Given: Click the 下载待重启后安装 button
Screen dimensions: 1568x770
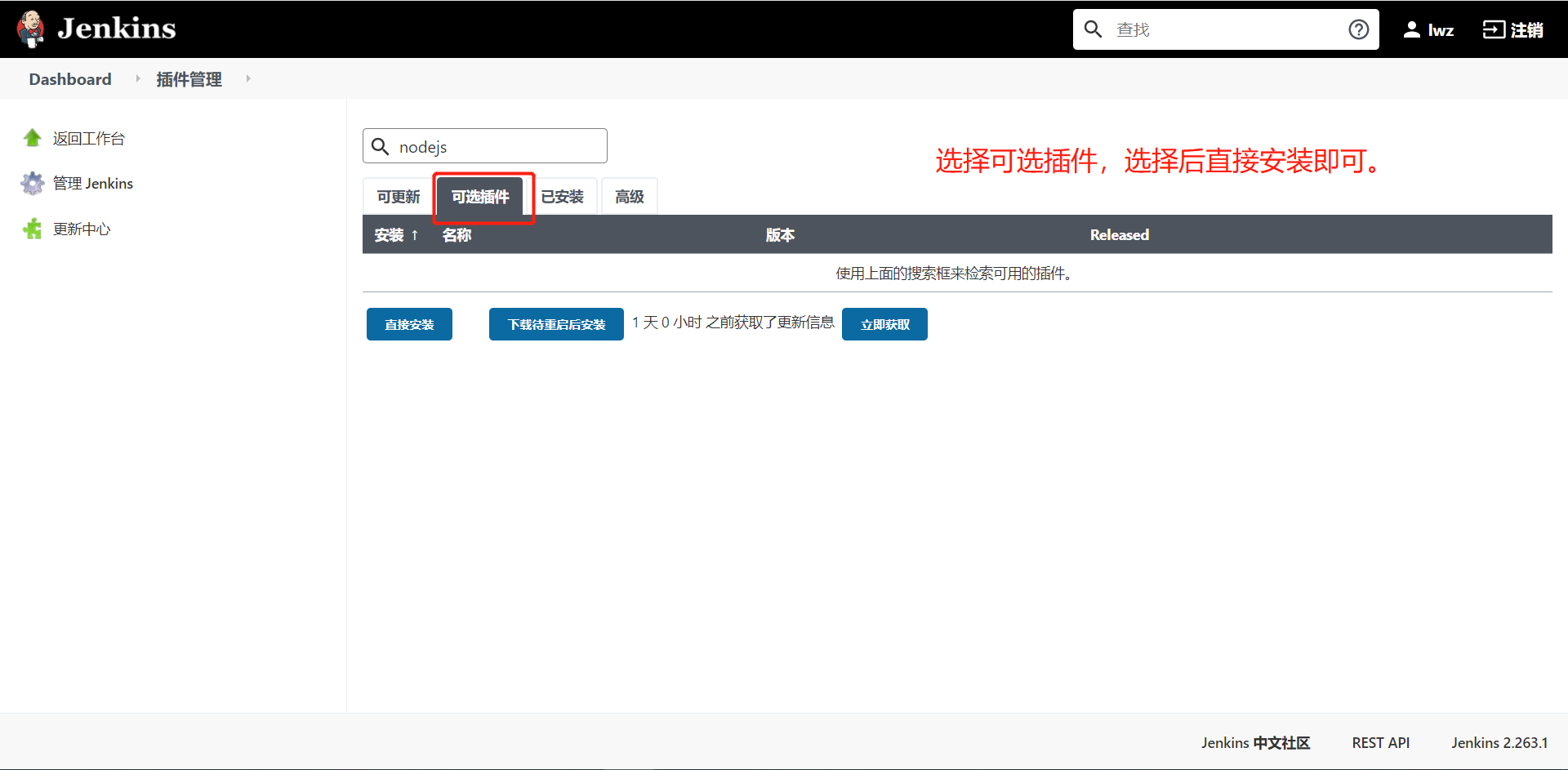Looking at the screenshot, I should (x=556, y=324).
